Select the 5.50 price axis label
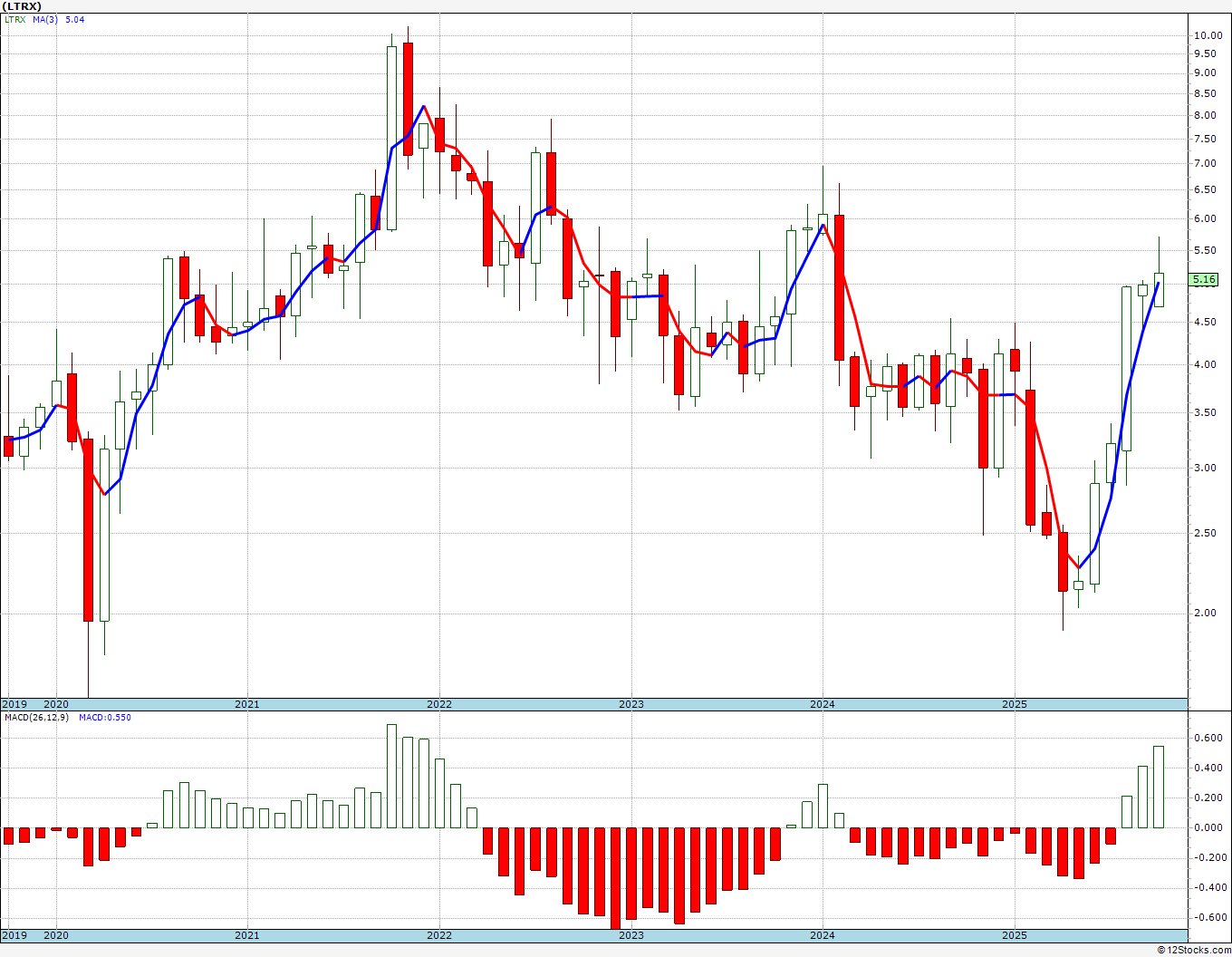1232x957 pixels. pos(1204,249)
